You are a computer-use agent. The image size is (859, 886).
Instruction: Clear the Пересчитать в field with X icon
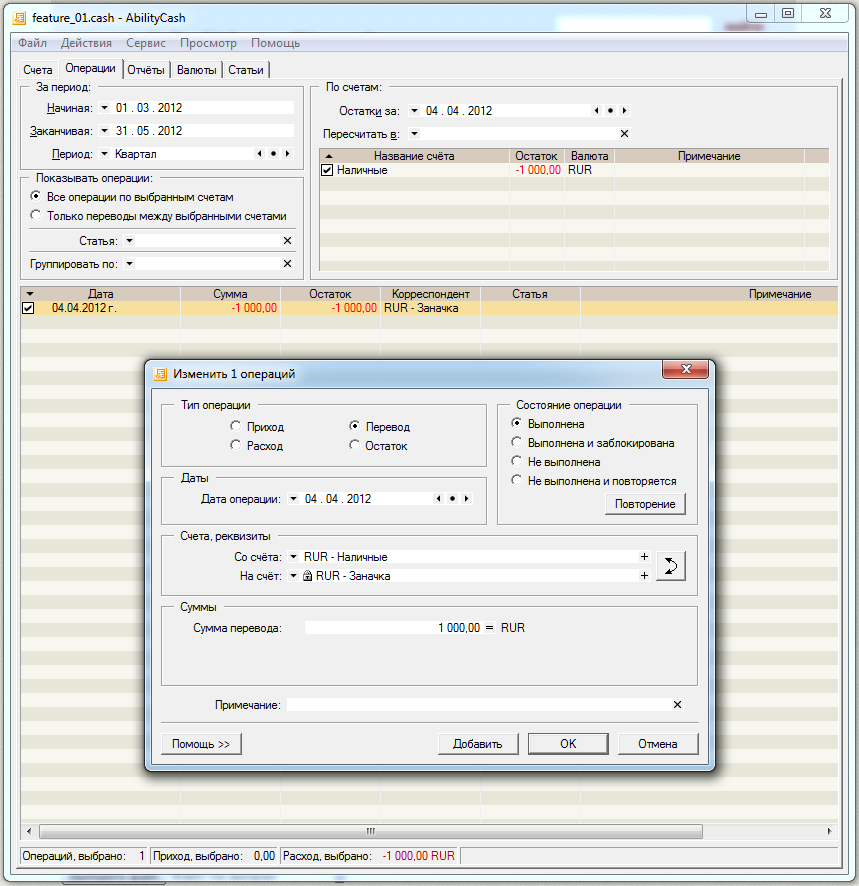(625, 133)
